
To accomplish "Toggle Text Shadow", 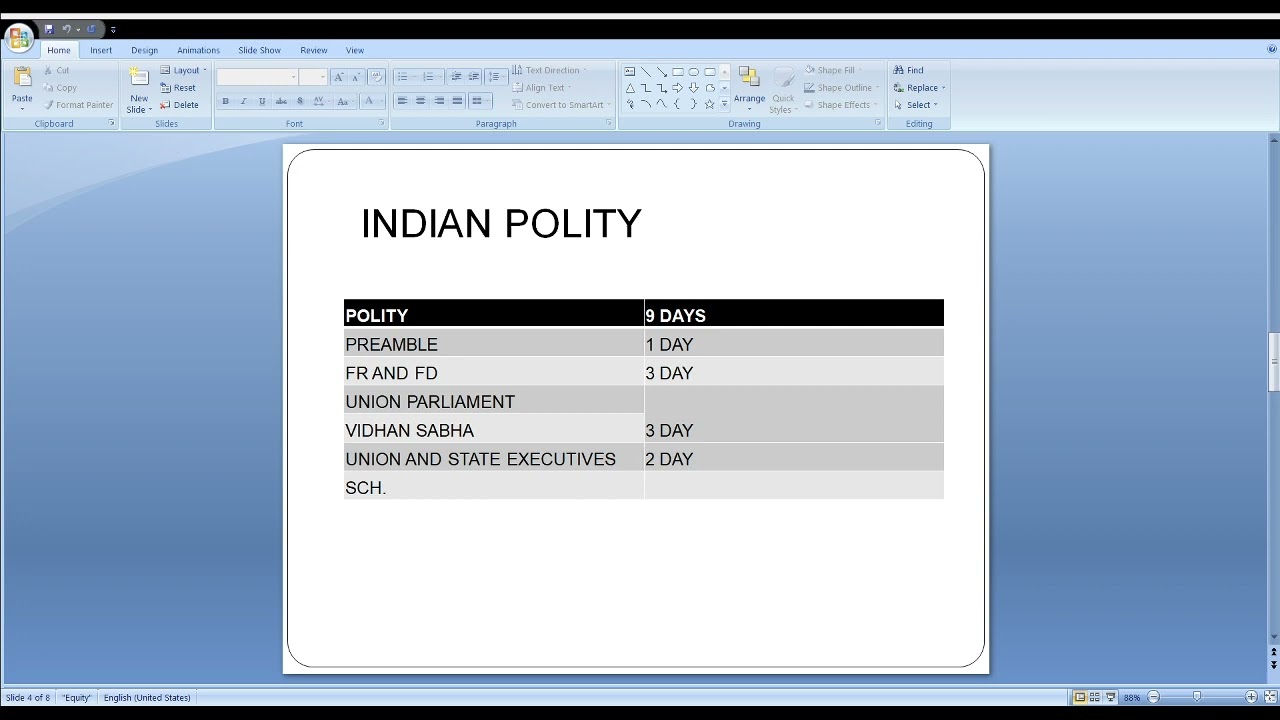I will tap(300, 101).
